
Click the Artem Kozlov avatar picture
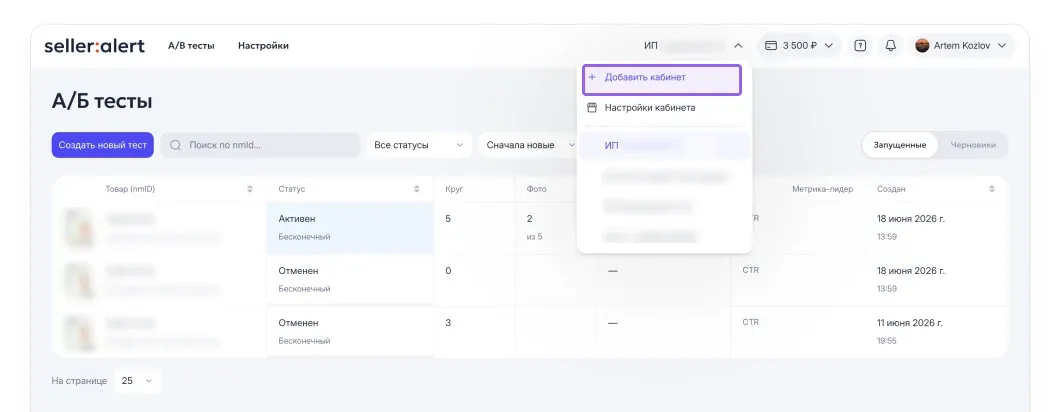pos(922,46)
